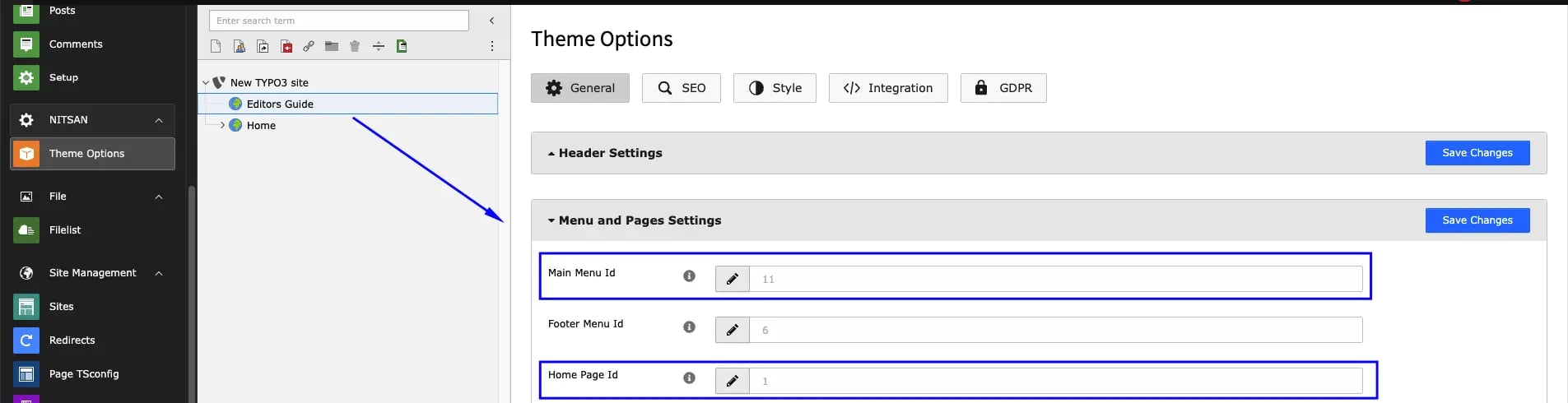
Task: Click the green document page icon
Action: pos(402,46)
